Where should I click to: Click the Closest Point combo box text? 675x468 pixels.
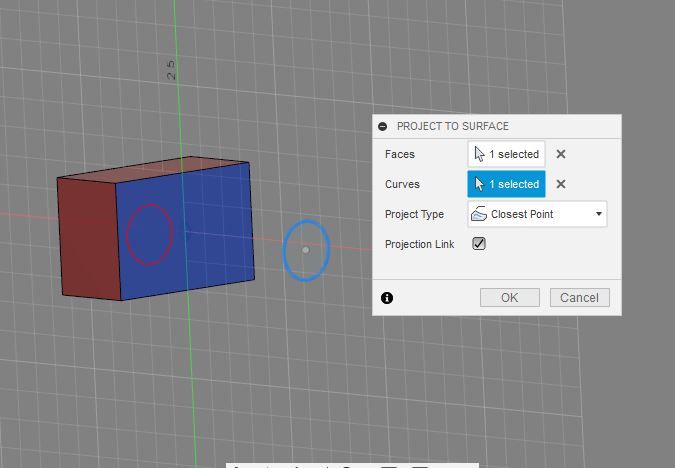(522, 214)
